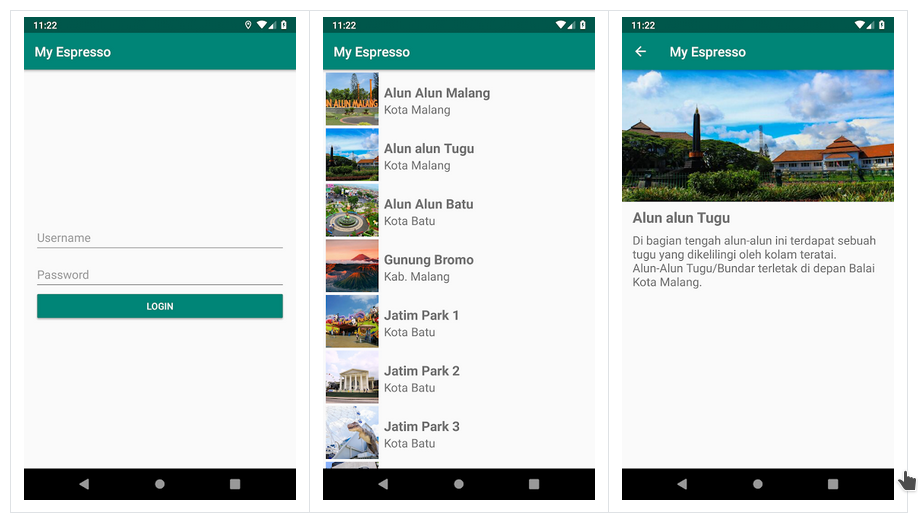Tap location icon in login status bar
This screenshot has height=526, width=918.
248,25
